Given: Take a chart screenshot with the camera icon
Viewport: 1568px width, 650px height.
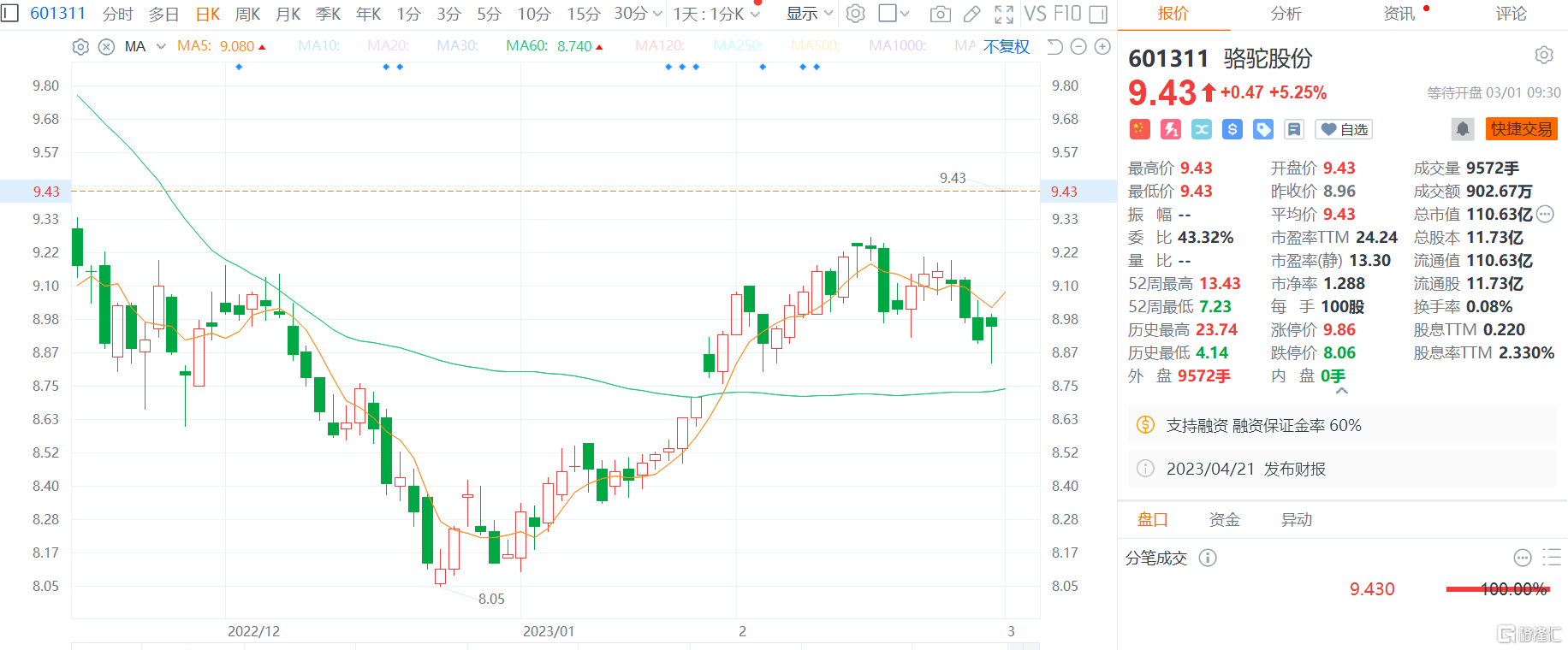Looking at the screenshot, I should tap(940, 14).
